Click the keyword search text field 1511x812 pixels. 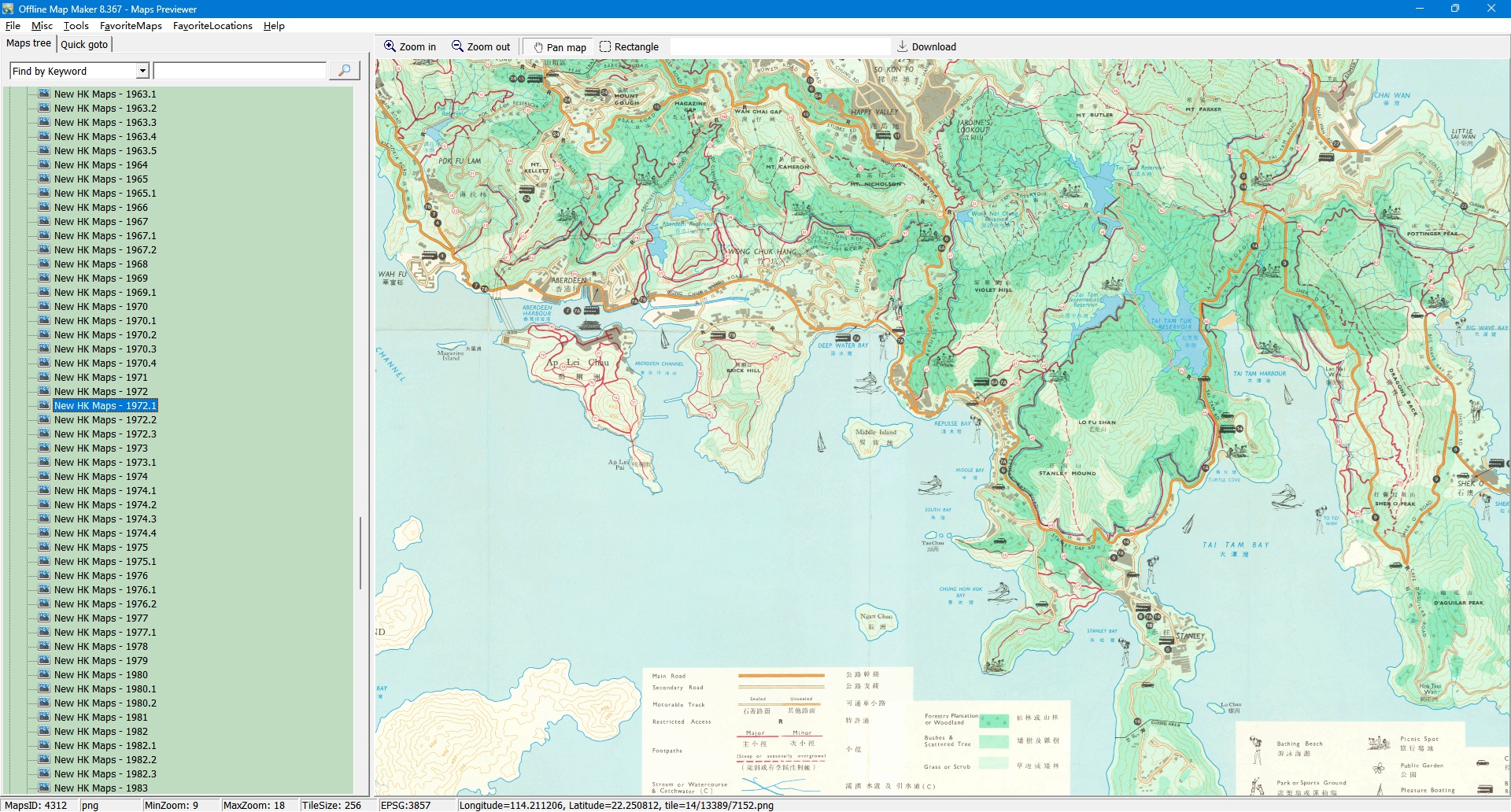click(x=240, y=71)
